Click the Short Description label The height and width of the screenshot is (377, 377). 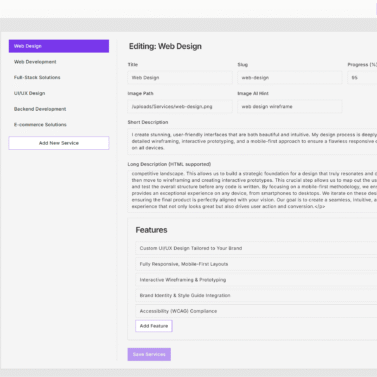pyautogui.click(x=148, y=122)
